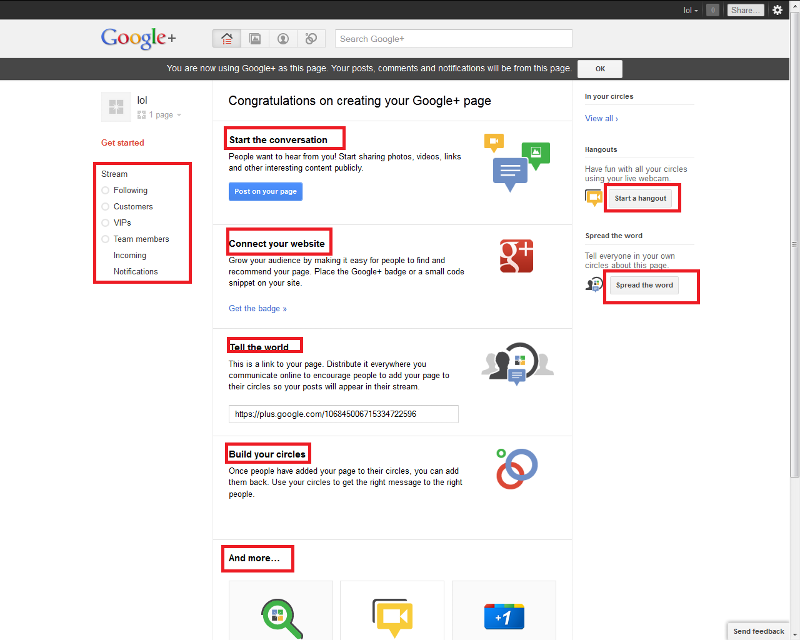The width and height of the screenshot is (800, 640).
Task: Click the vertical page scrollbar
Action: coord(795,245)
